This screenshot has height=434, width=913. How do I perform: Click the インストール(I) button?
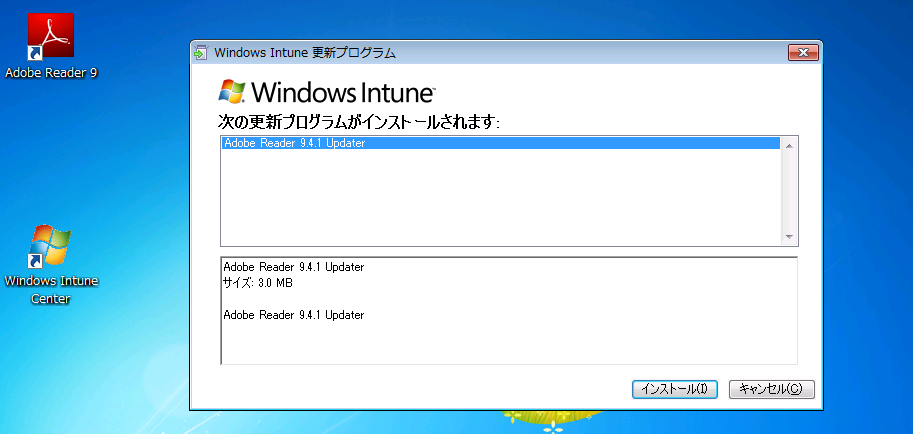674,389
